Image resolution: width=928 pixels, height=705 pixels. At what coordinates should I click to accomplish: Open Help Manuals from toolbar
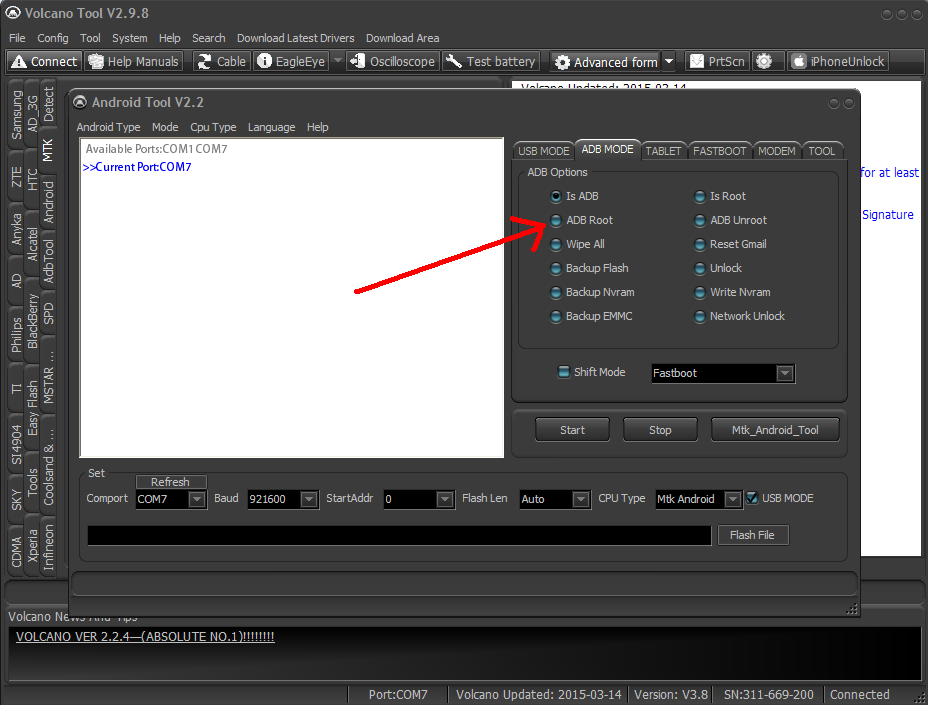point(133,61)
